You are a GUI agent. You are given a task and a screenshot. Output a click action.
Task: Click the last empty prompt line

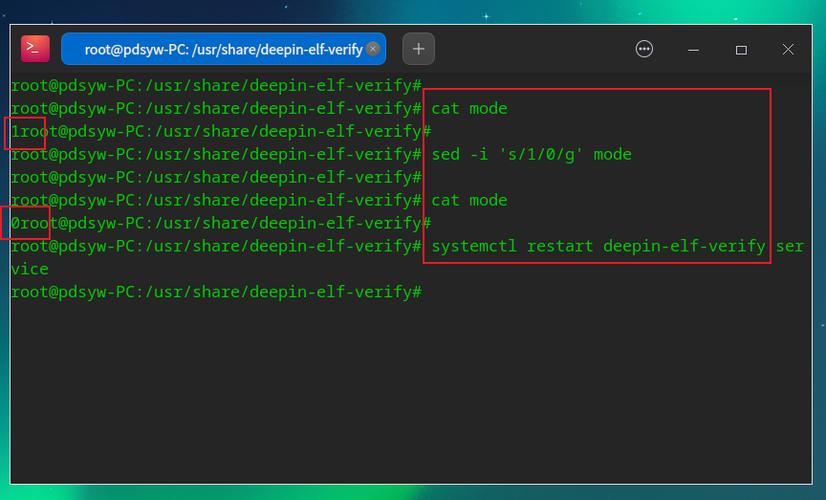(x=217, y=292)
